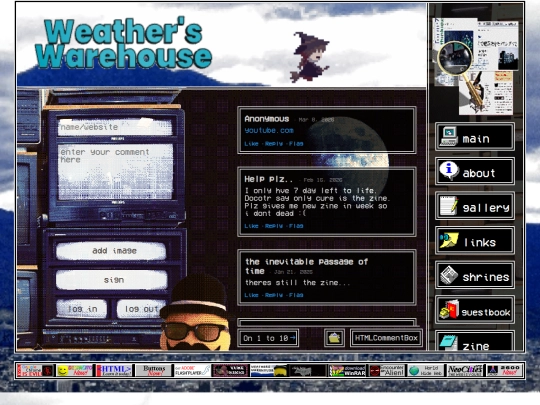Open the zine page with teal notebook icon
This screenshot has width=540, height=405.
click(475, 341)
